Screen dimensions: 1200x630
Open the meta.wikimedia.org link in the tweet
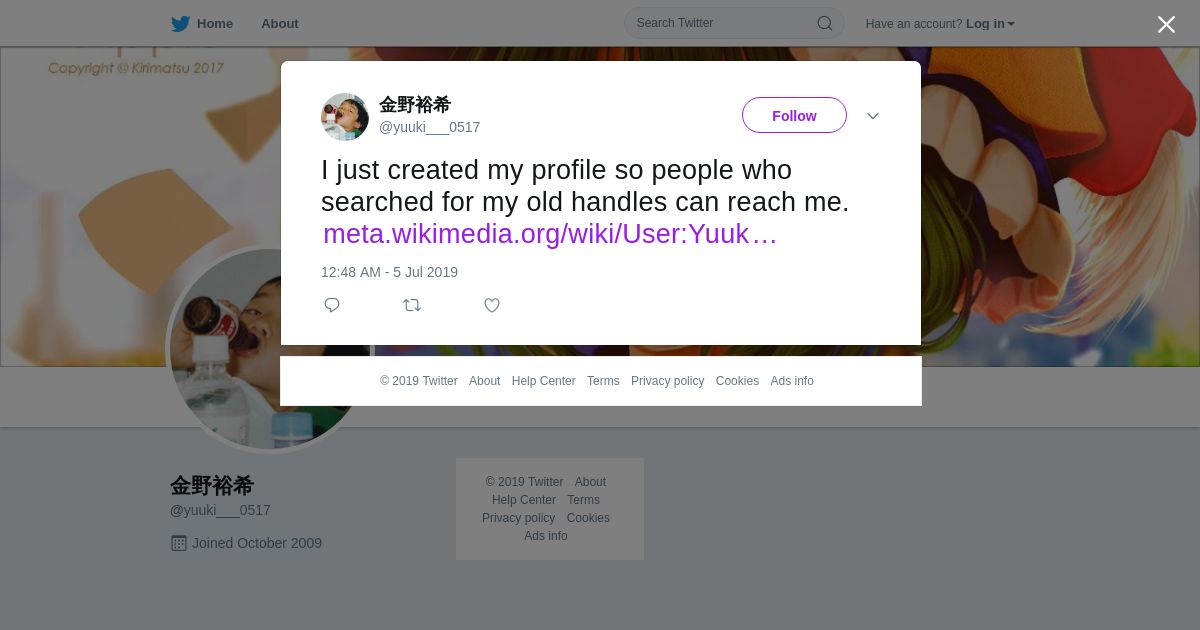pos(550,234)
